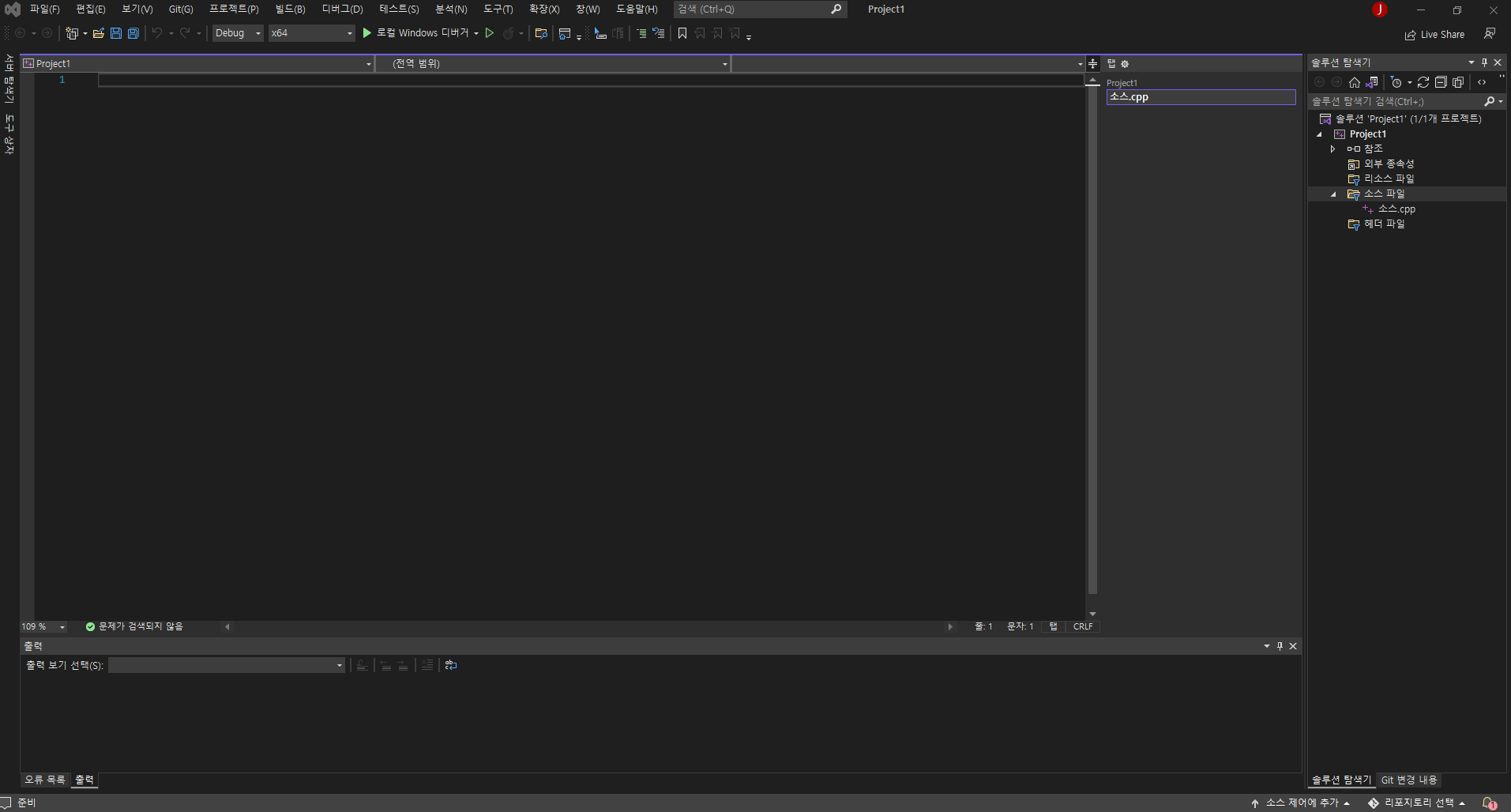Collapse all nodes in Solution Explorer
Screen dimensions: 1511x812
pyautogui.click(x=1441, y=82)
